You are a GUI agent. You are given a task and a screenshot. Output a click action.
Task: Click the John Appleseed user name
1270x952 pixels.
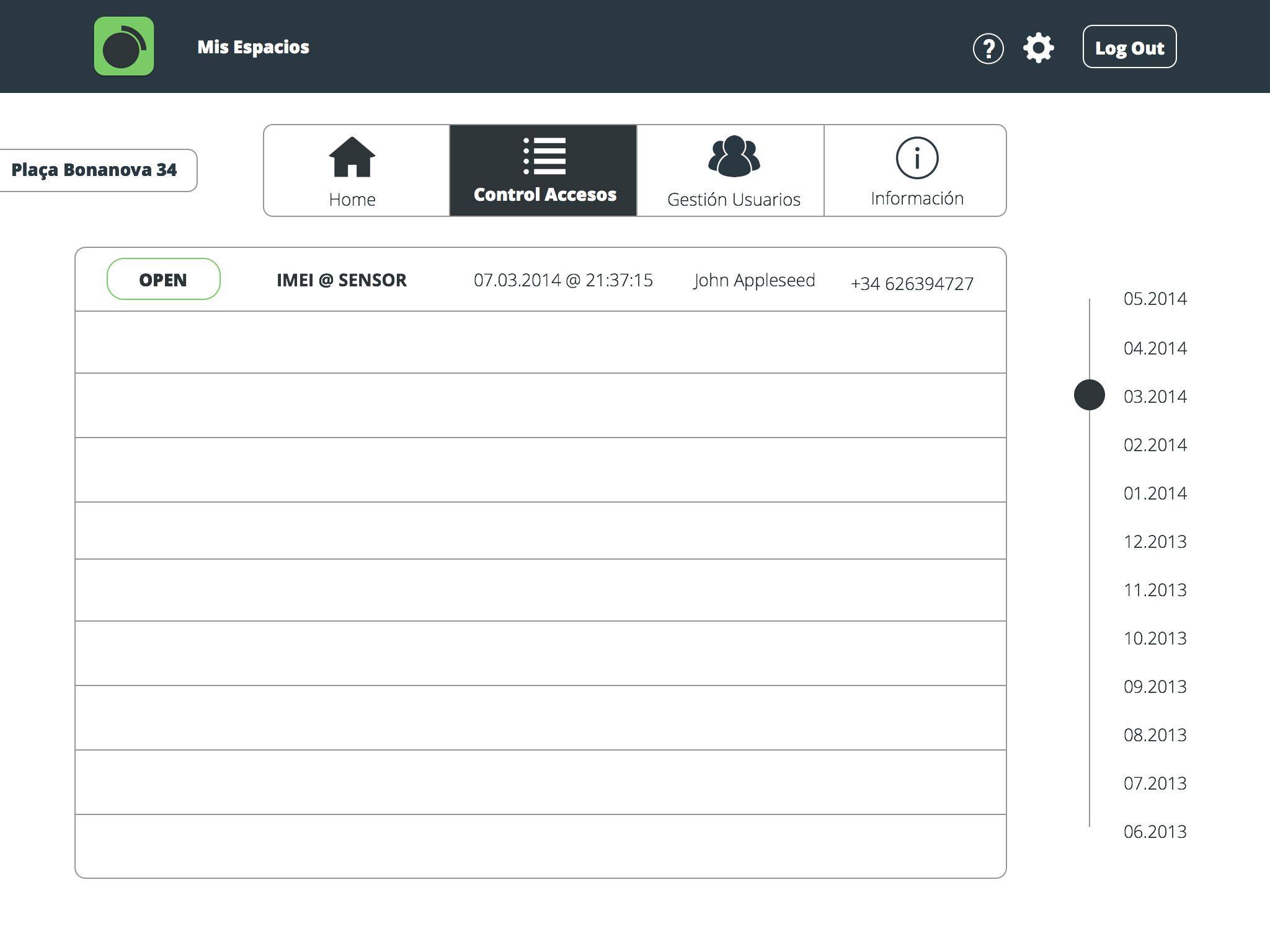(754, 280)
